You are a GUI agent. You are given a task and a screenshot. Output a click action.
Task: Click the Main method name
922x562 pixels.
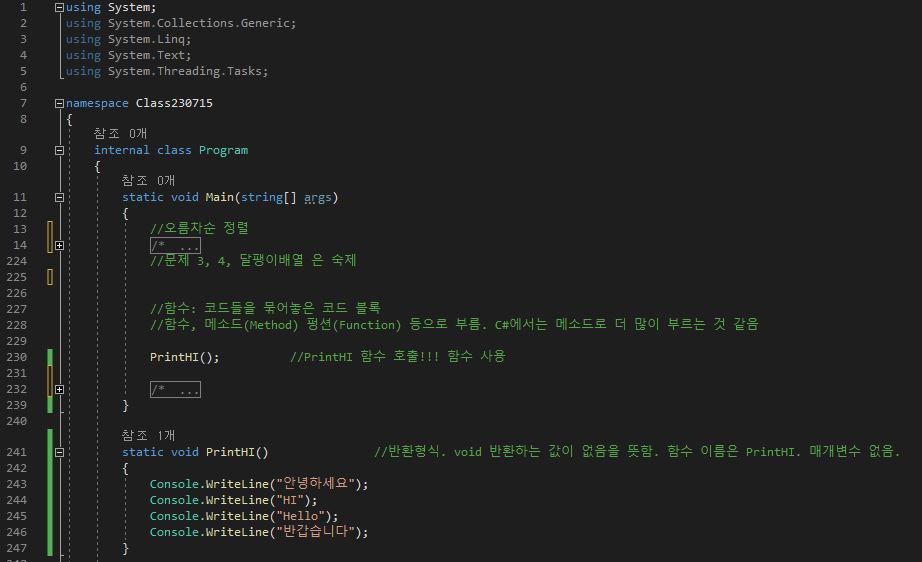point(219,197)
